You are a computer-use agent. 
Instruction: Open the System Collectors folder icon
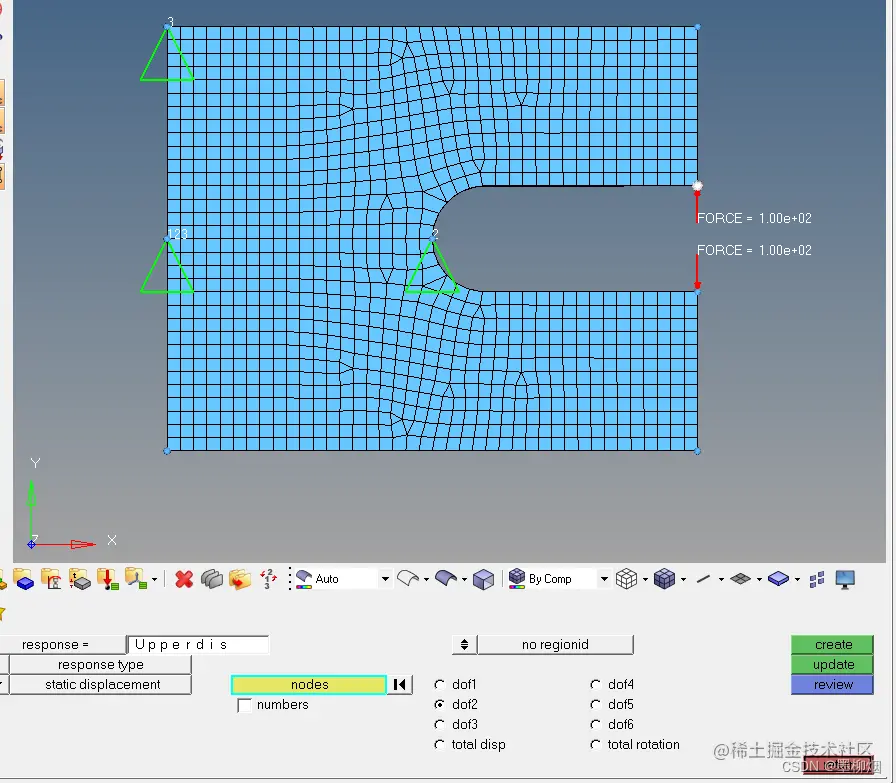(x=136, y=579)
